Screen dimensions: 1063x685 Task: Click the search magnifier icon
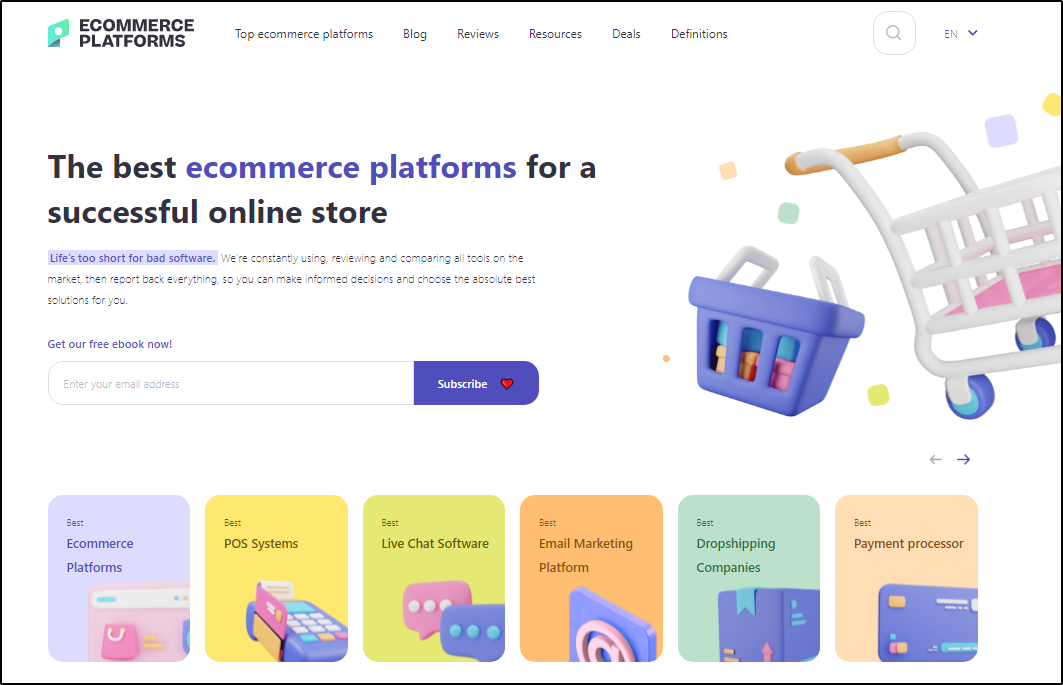point(894,33)
